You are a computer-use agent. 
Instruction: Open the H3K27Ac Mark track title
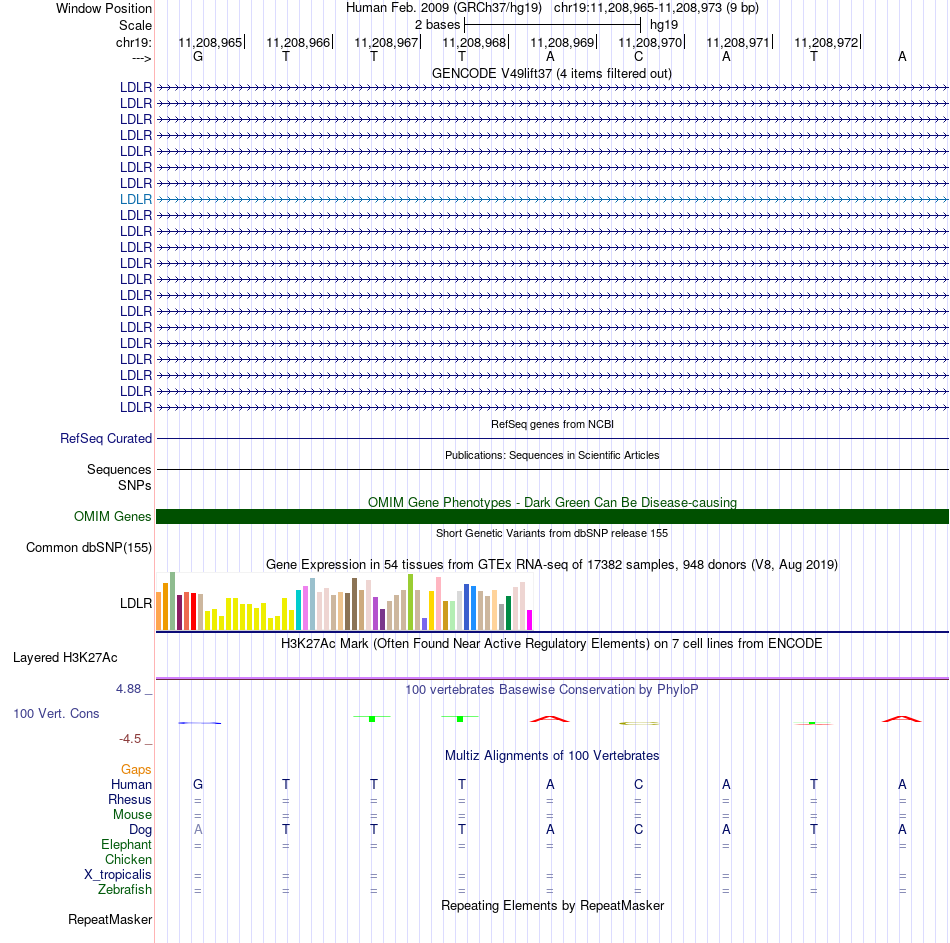click(x=551, y=643)
